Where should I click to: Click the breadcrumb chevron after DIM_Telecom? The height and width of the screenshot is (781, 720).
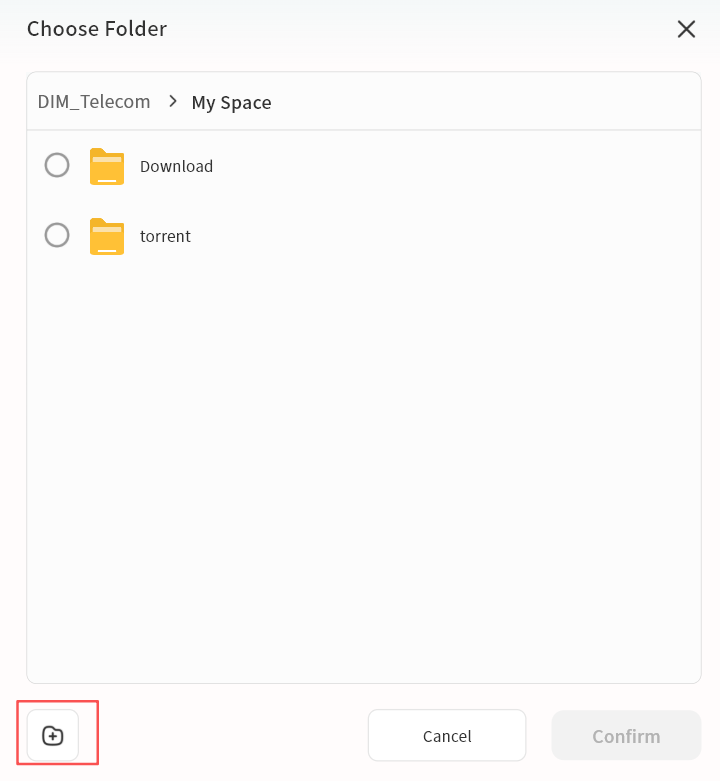pos(173,101)
